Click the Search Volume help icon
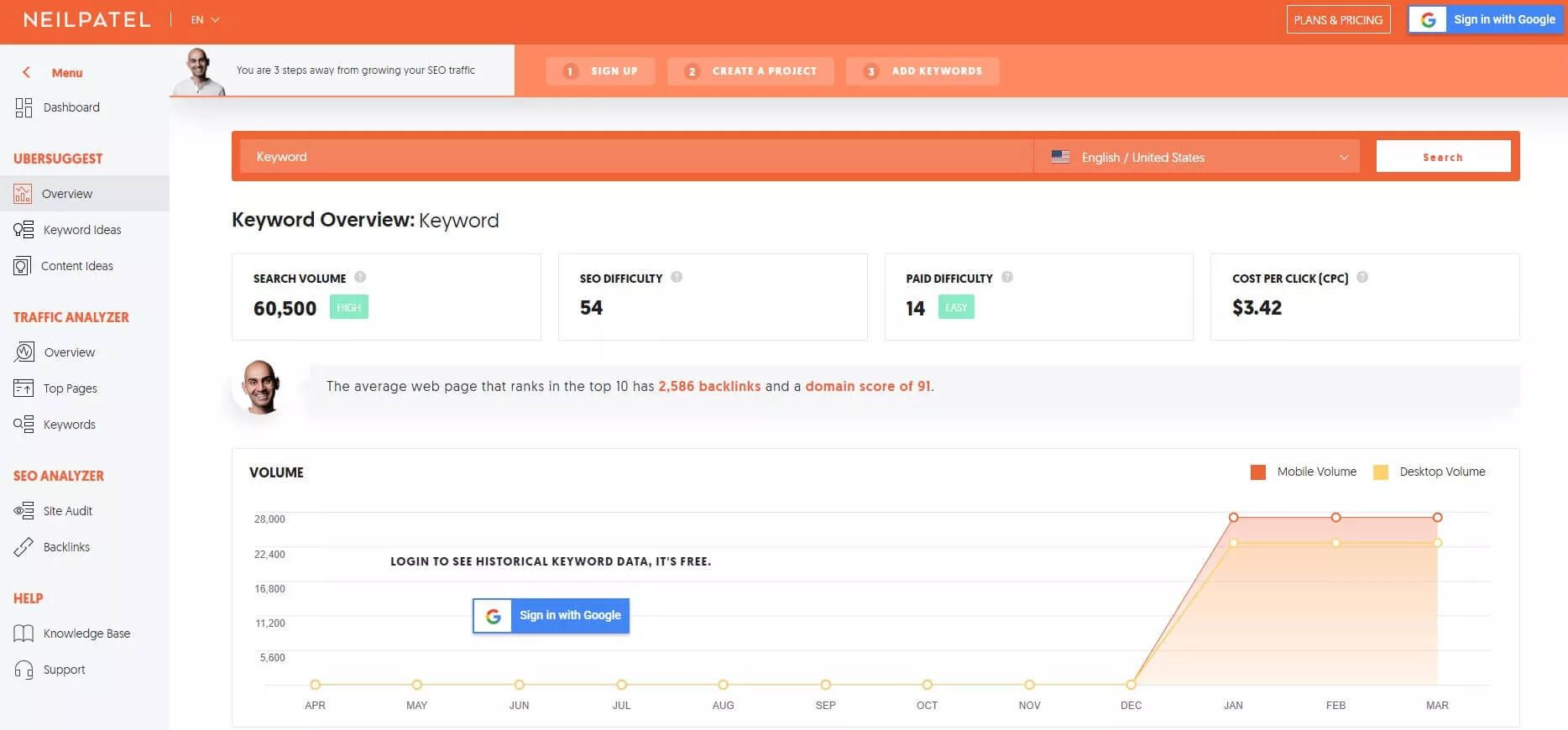Viewport: 1568px width, 730px height. (360, 277)
